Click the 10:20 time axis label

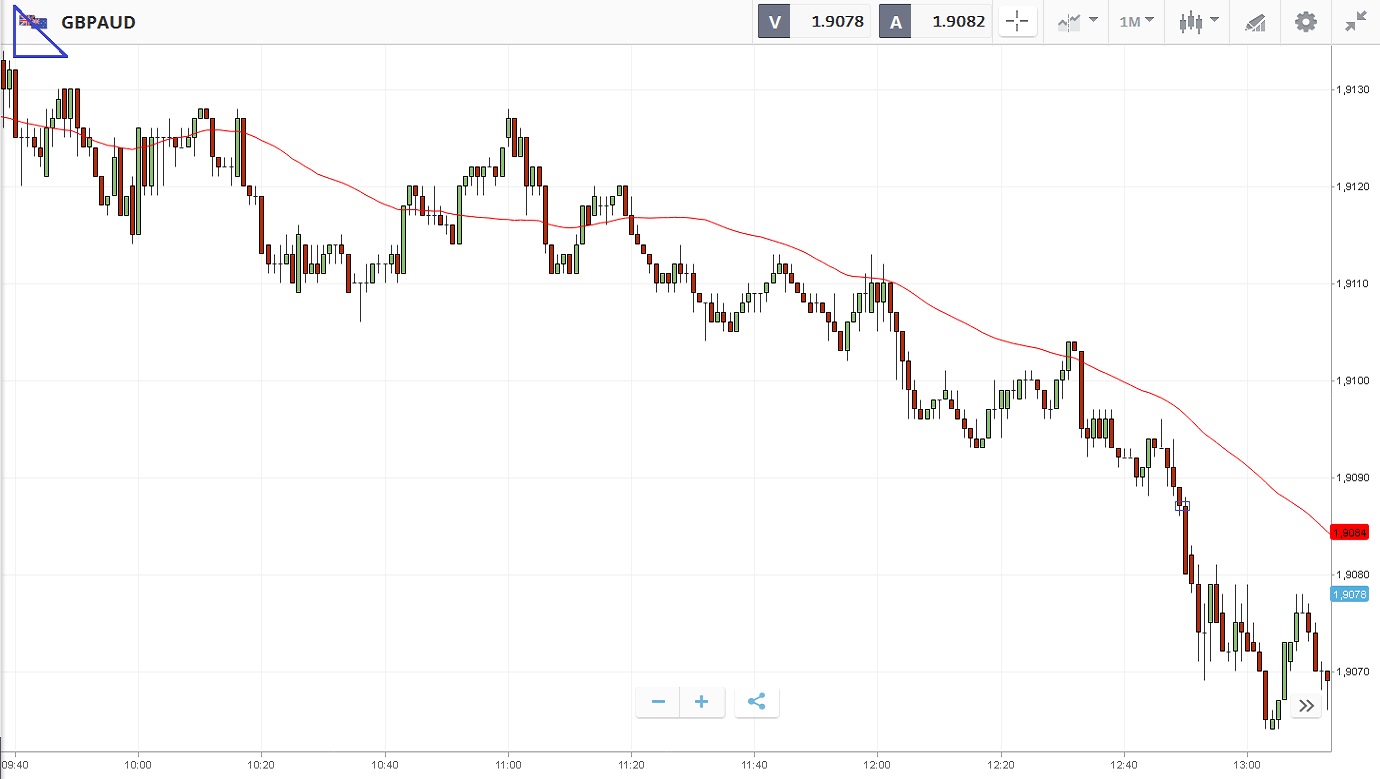[261, 765]
